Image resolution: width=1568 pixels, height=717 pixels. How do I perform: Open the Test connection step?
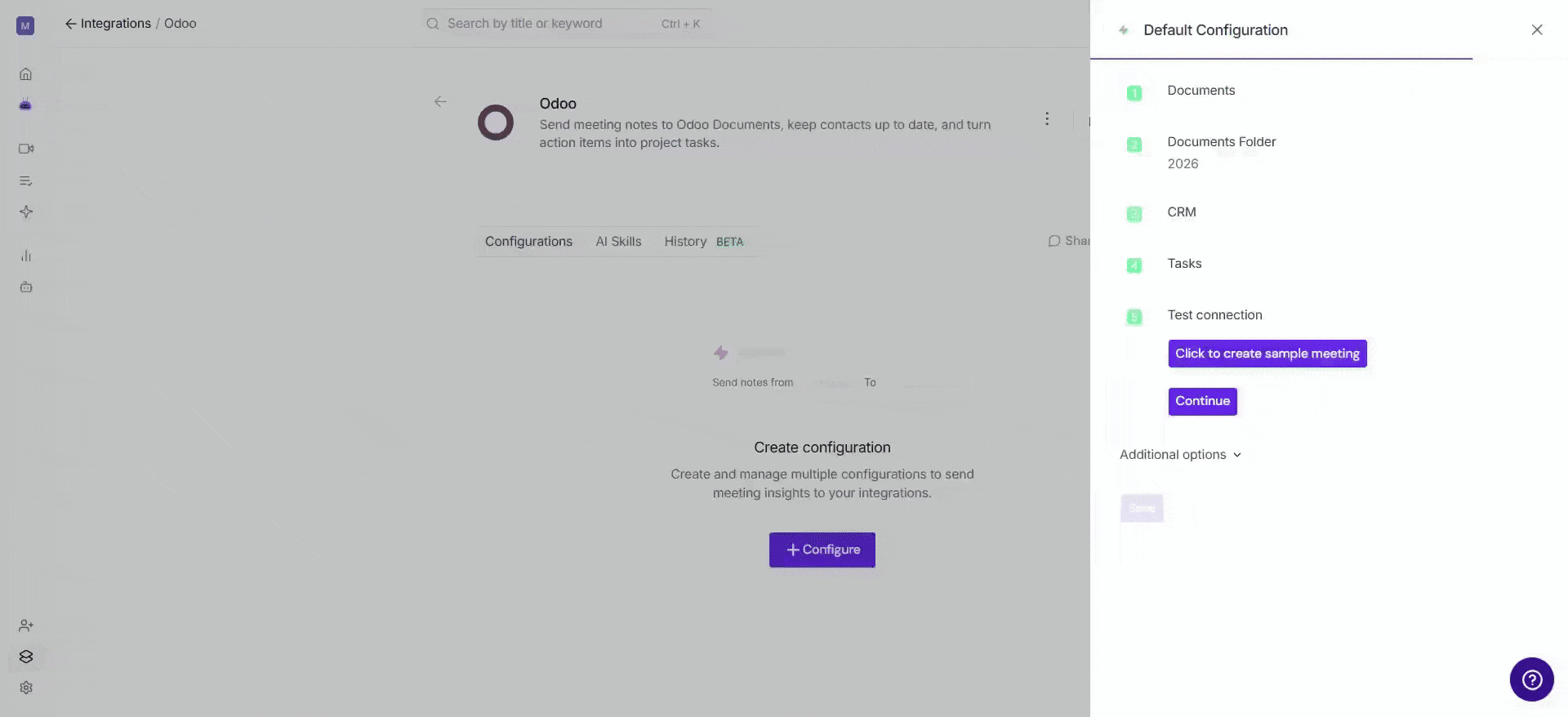1214,315
